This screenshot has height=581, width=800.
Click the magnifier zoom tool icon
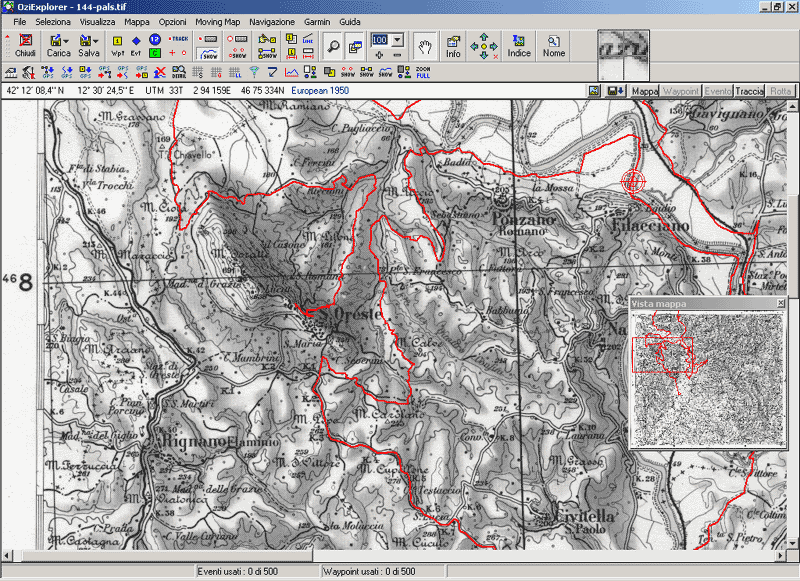[333, 46]
